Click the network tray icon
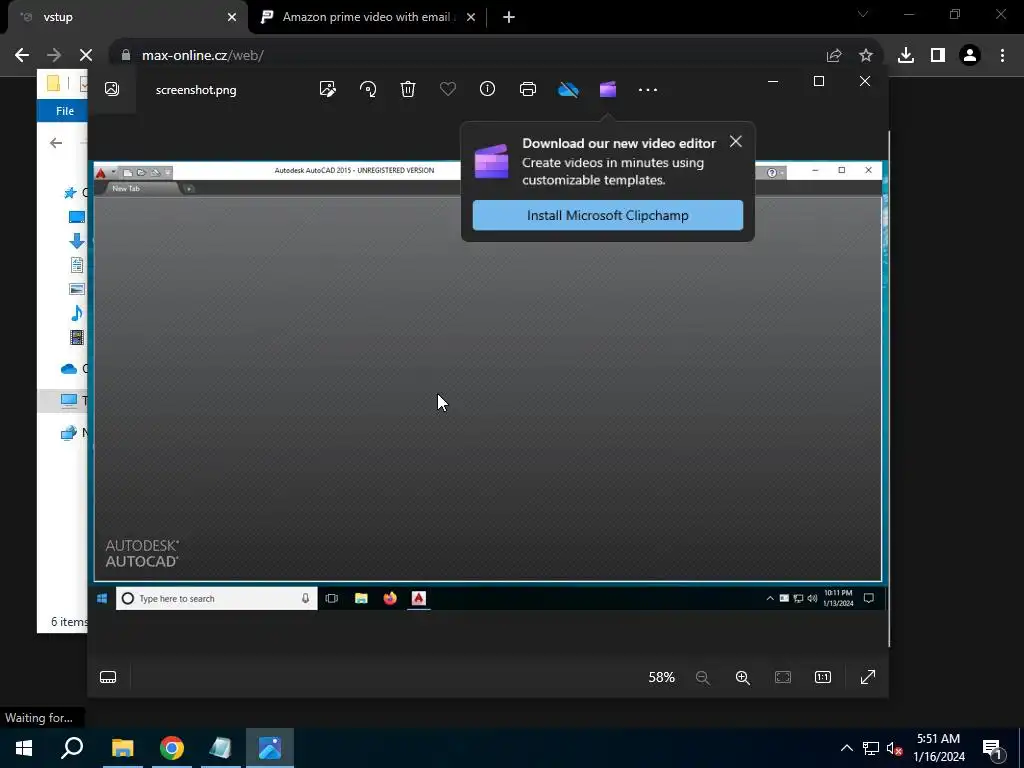Image resolution: width=1024 pixels, height=768 pixels. [x=871, y=748]
